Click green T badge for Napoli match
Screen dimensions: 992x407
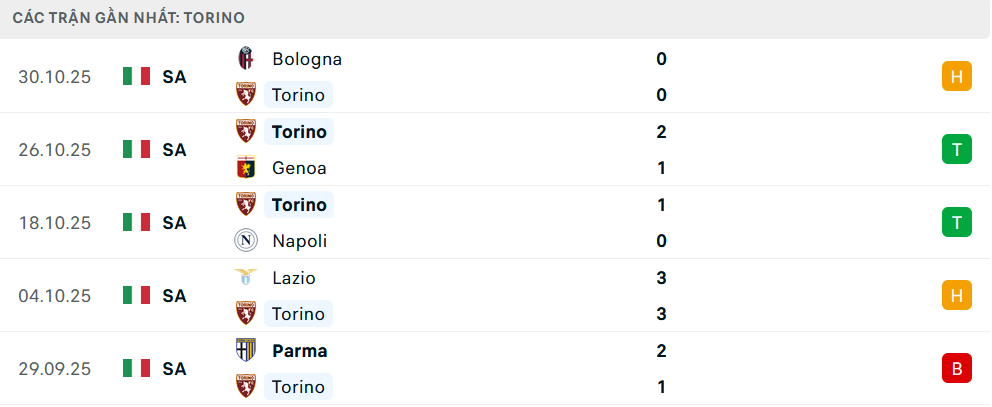click(956, 223)
